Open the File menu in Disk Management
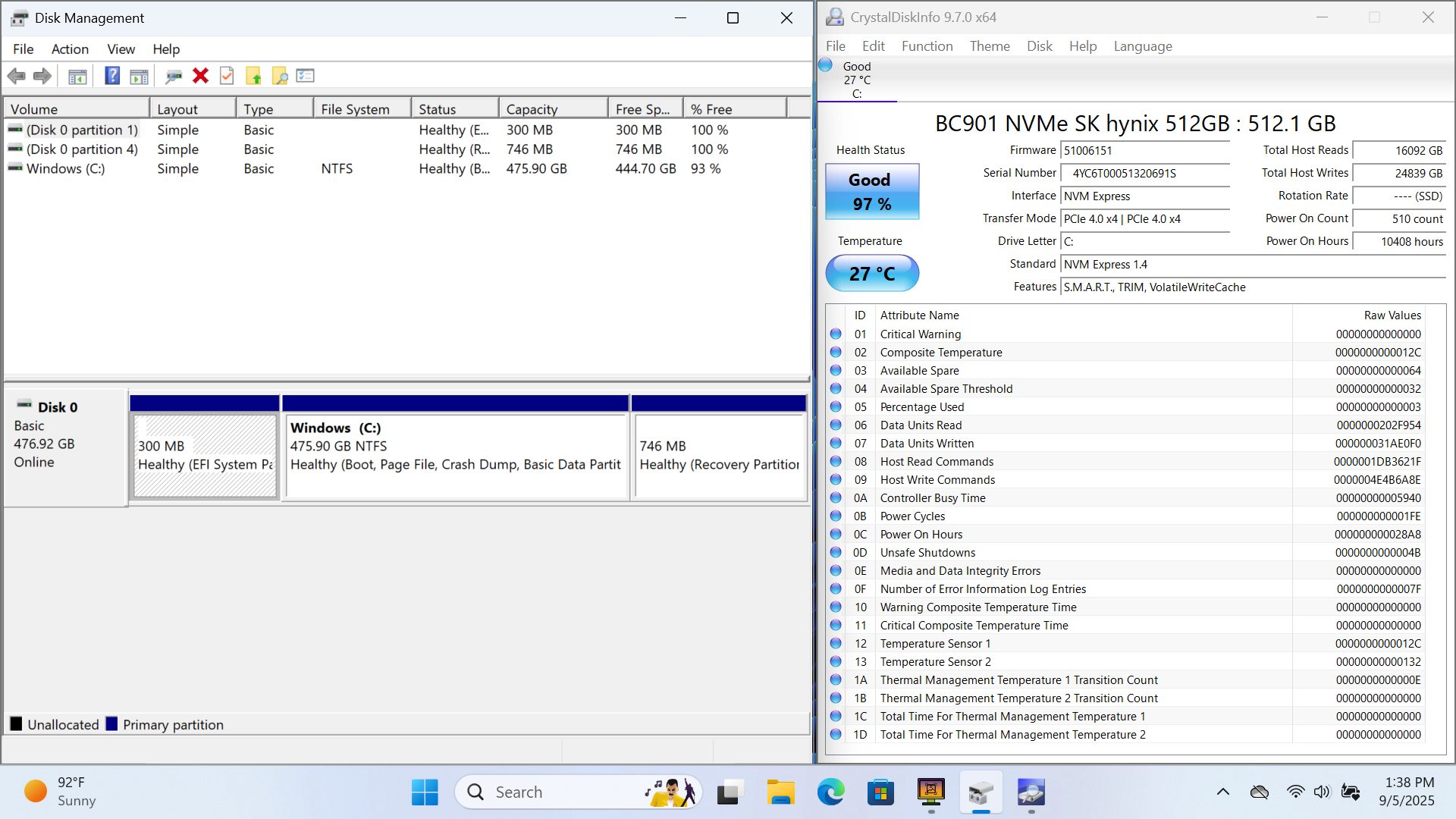1456x819 pixels. (24, 49)
